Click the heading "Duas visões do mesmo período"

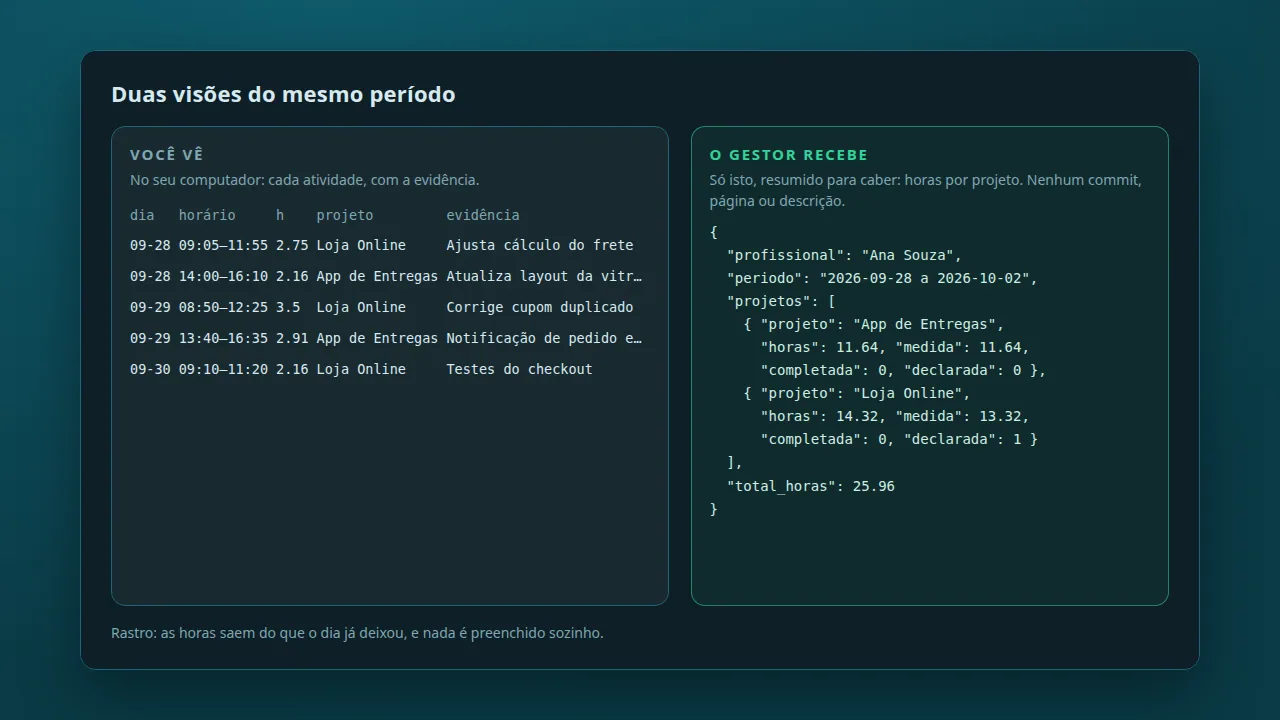coord(283,94)
